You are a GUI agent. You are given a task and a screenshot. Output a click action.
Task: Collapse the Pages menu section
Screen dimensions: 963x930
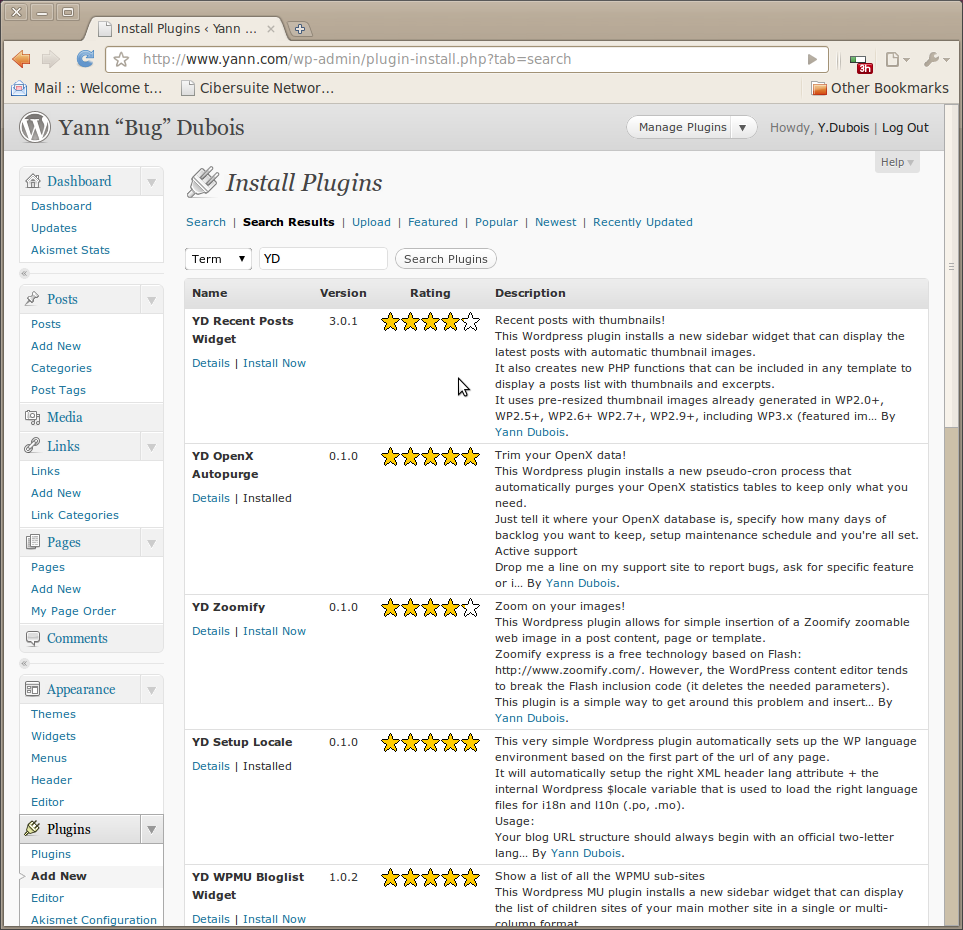pyautogui.click(x=152, y=542)
